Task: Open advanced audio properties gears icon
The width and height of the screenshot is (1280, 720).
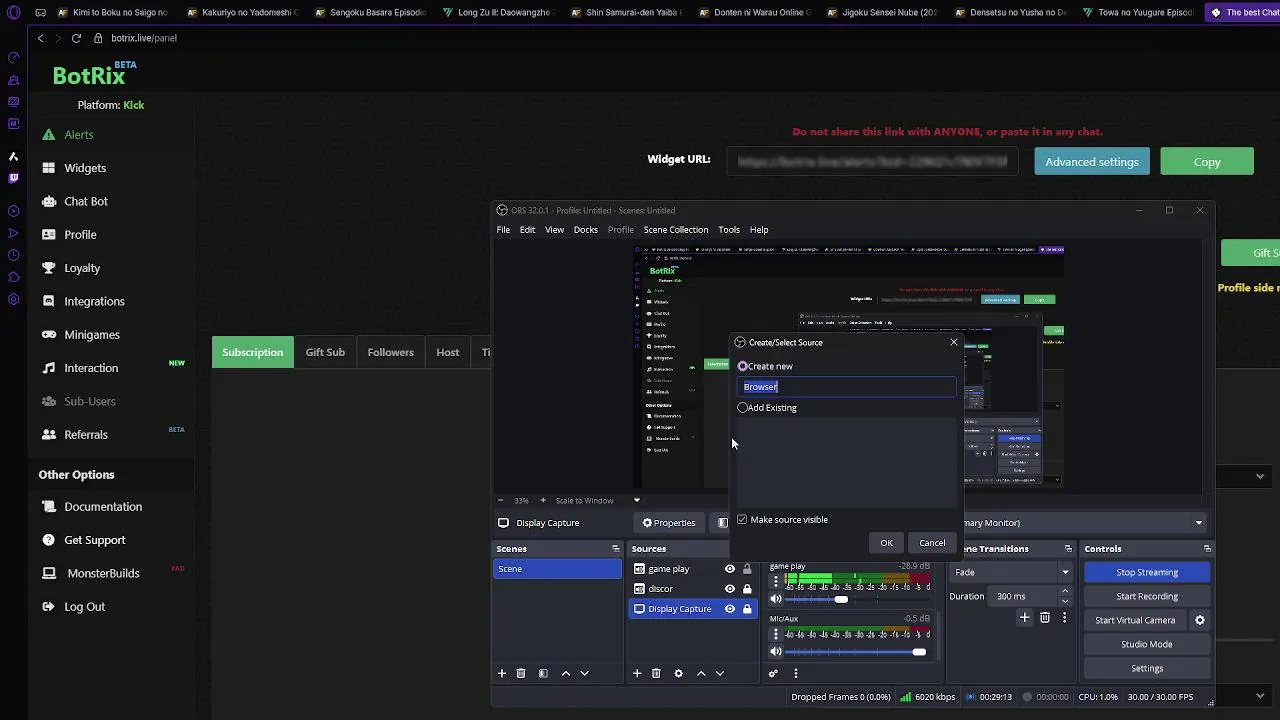Action: 773,673
